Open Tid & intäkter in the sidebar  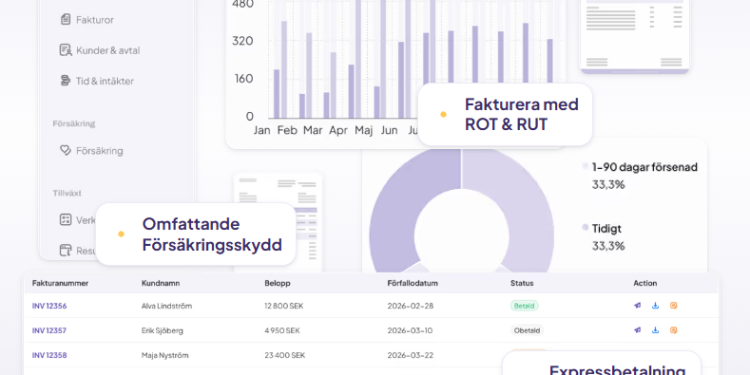(97, 81)
